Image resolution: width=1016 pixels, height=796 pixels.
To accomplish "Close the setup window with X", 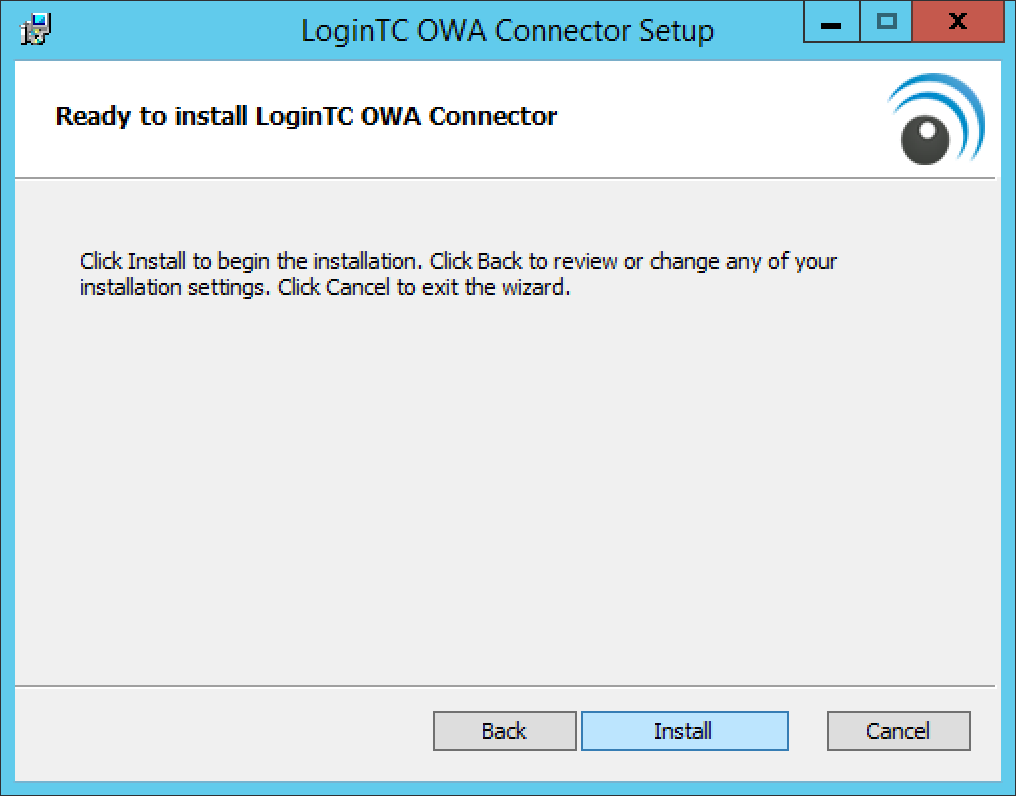I will [x=956, y=22].
